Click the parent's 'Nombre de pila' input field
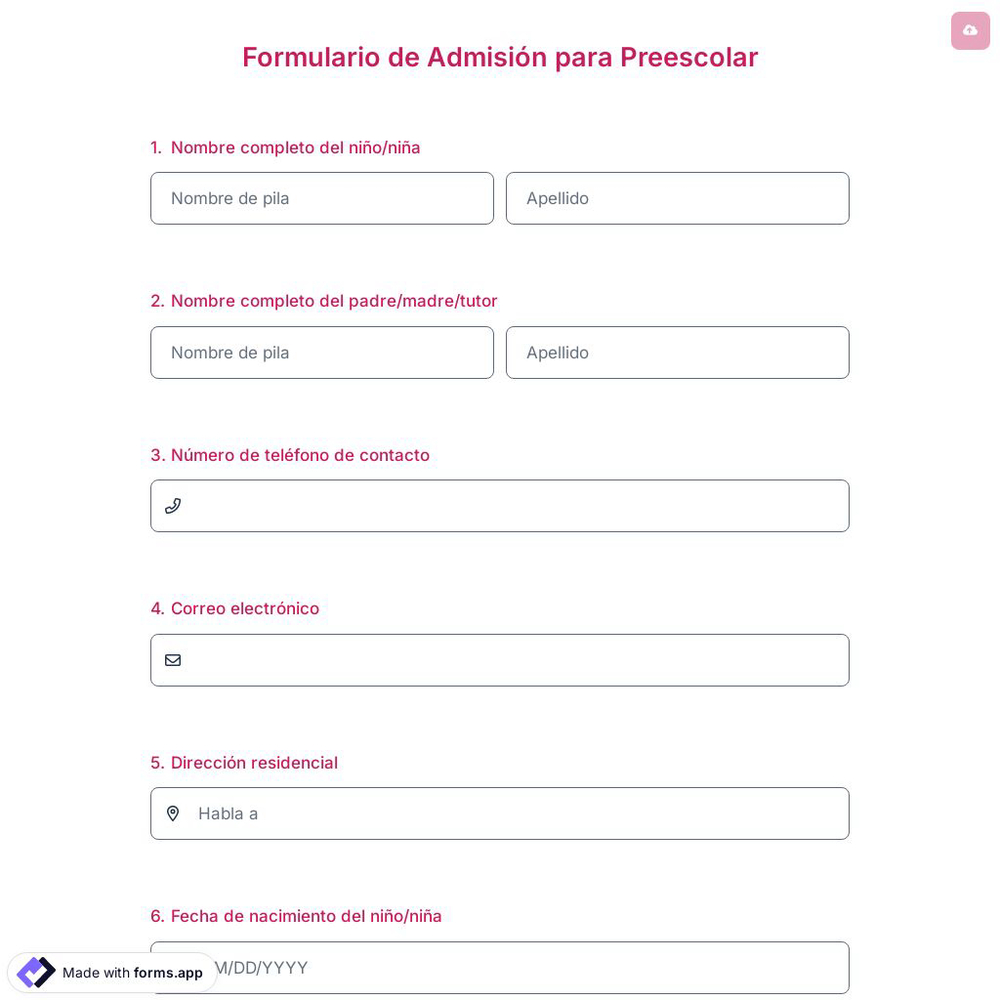This screenshot has height=1000, width=1000. pos(322,352)
